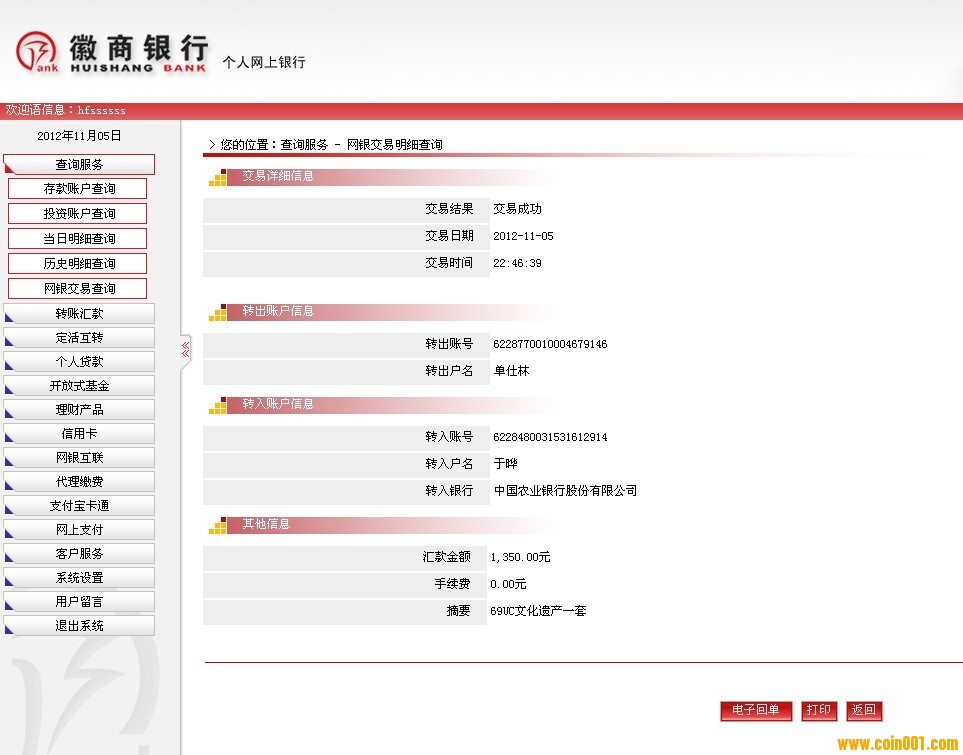This screenshot has width=963, height=755.
Task: Select 网银交易查询 in the sidebar
Action: pyautogui.click(x=78, y=289)
